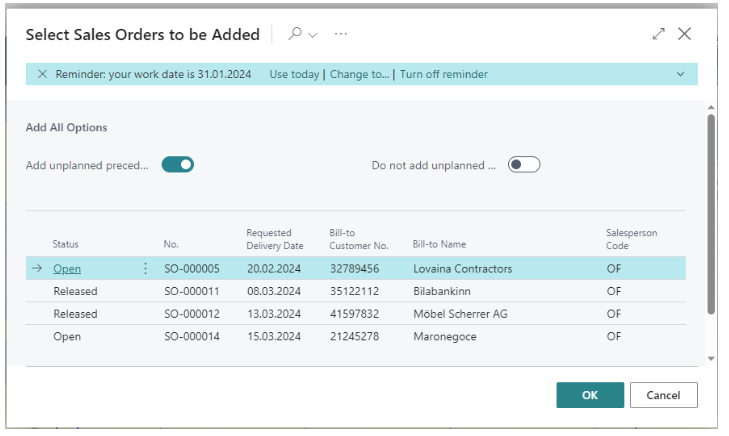Click the Cancel button

click(663, 395)
